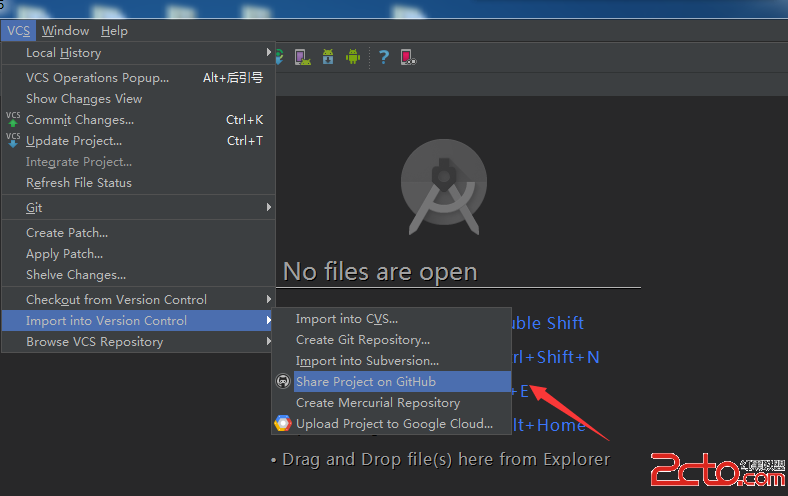Select Show Changes View
788x496 pixels.
pos(138,99)
